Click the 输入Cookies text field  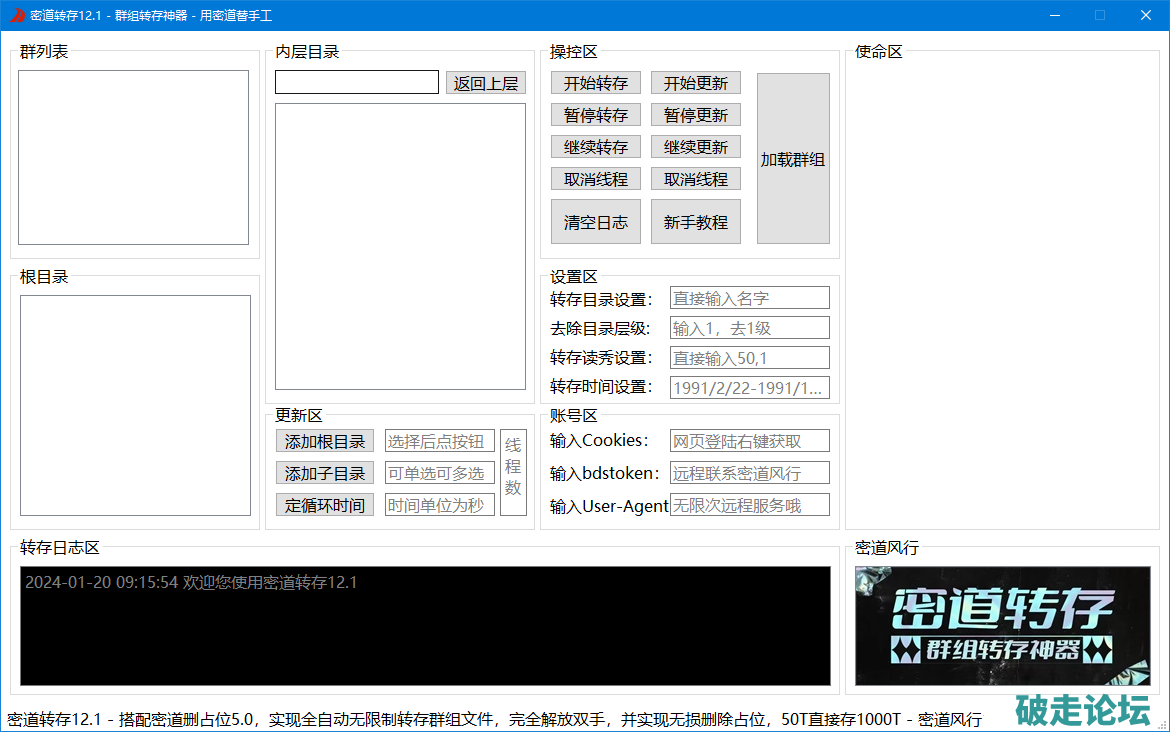click(x=749, y=441)
